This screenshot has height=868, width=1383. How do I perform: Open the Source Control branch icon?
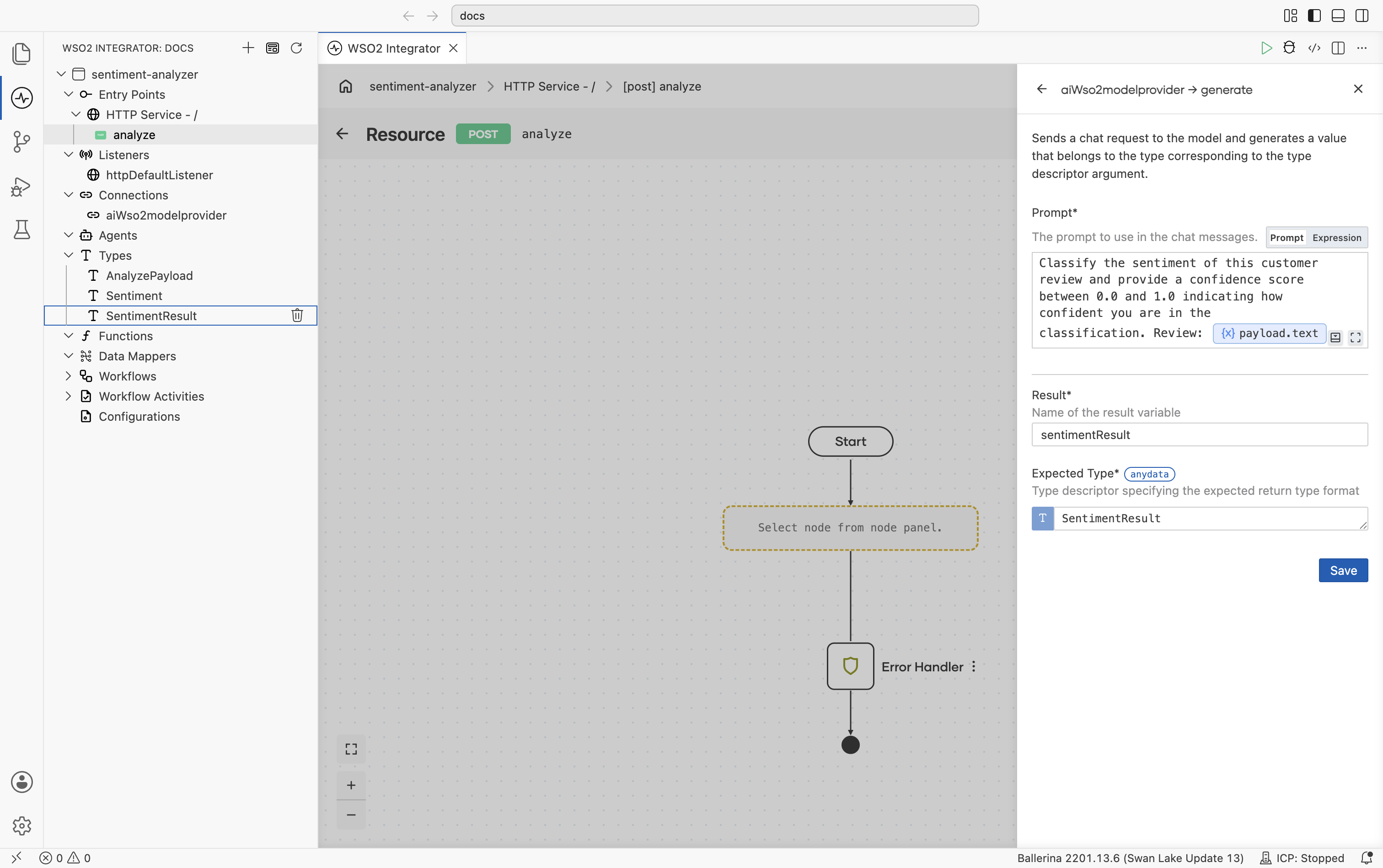22,142
